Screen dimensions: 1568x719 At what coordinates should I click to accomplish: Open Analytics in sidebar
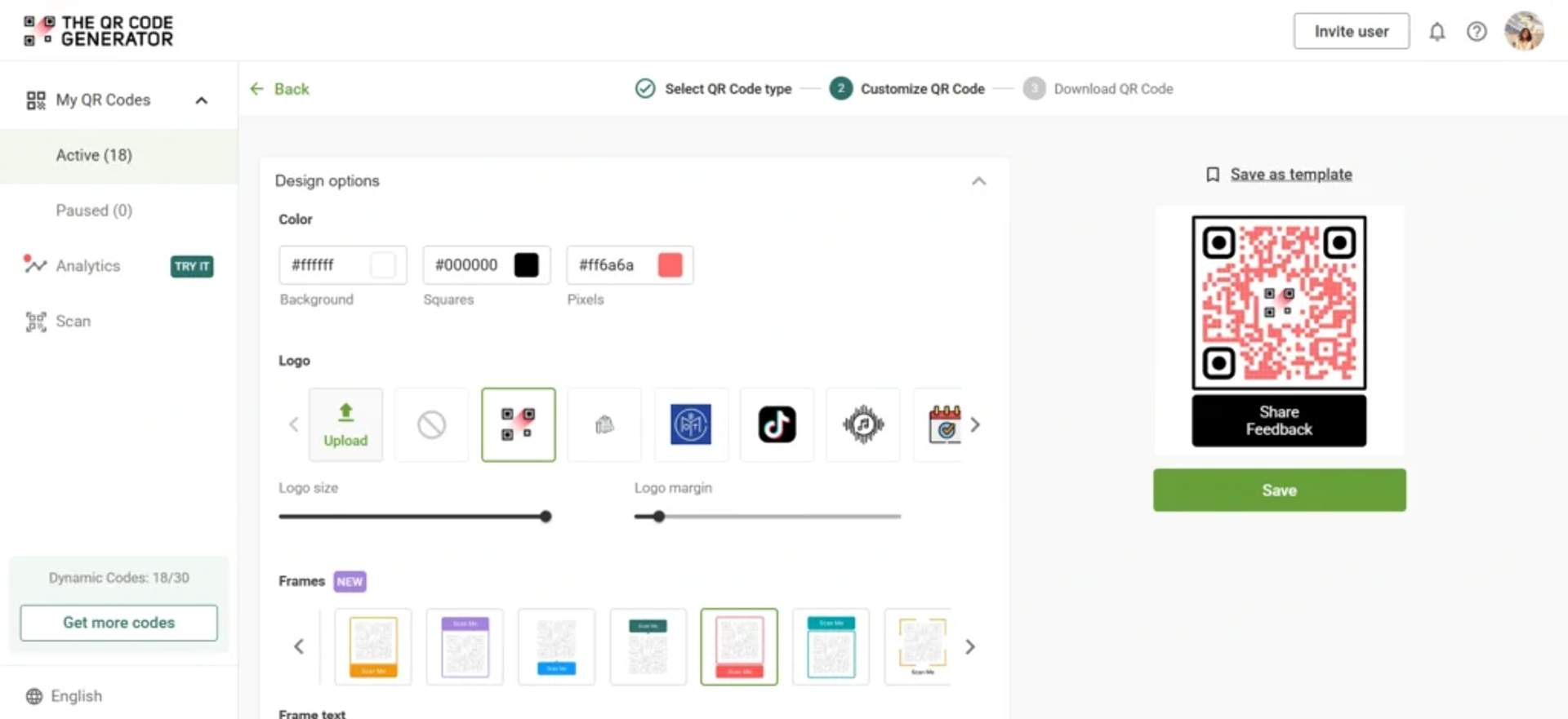[87, 266]
